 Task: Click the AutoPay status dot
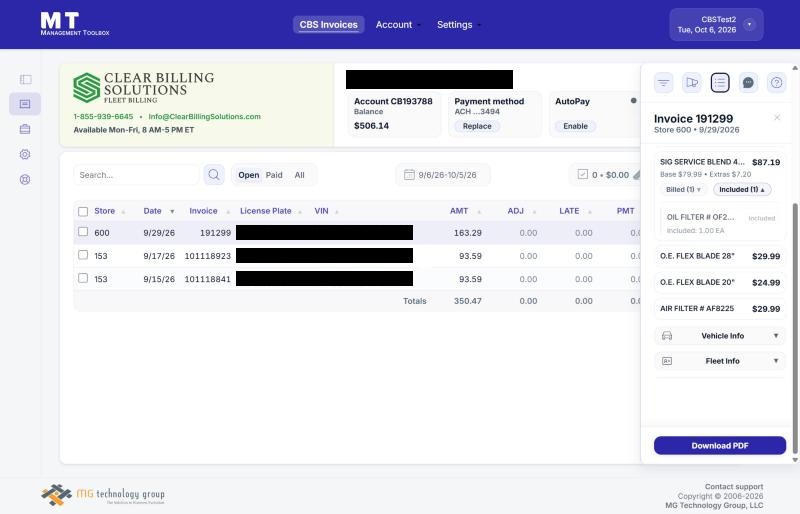click(x=633, y=101)
